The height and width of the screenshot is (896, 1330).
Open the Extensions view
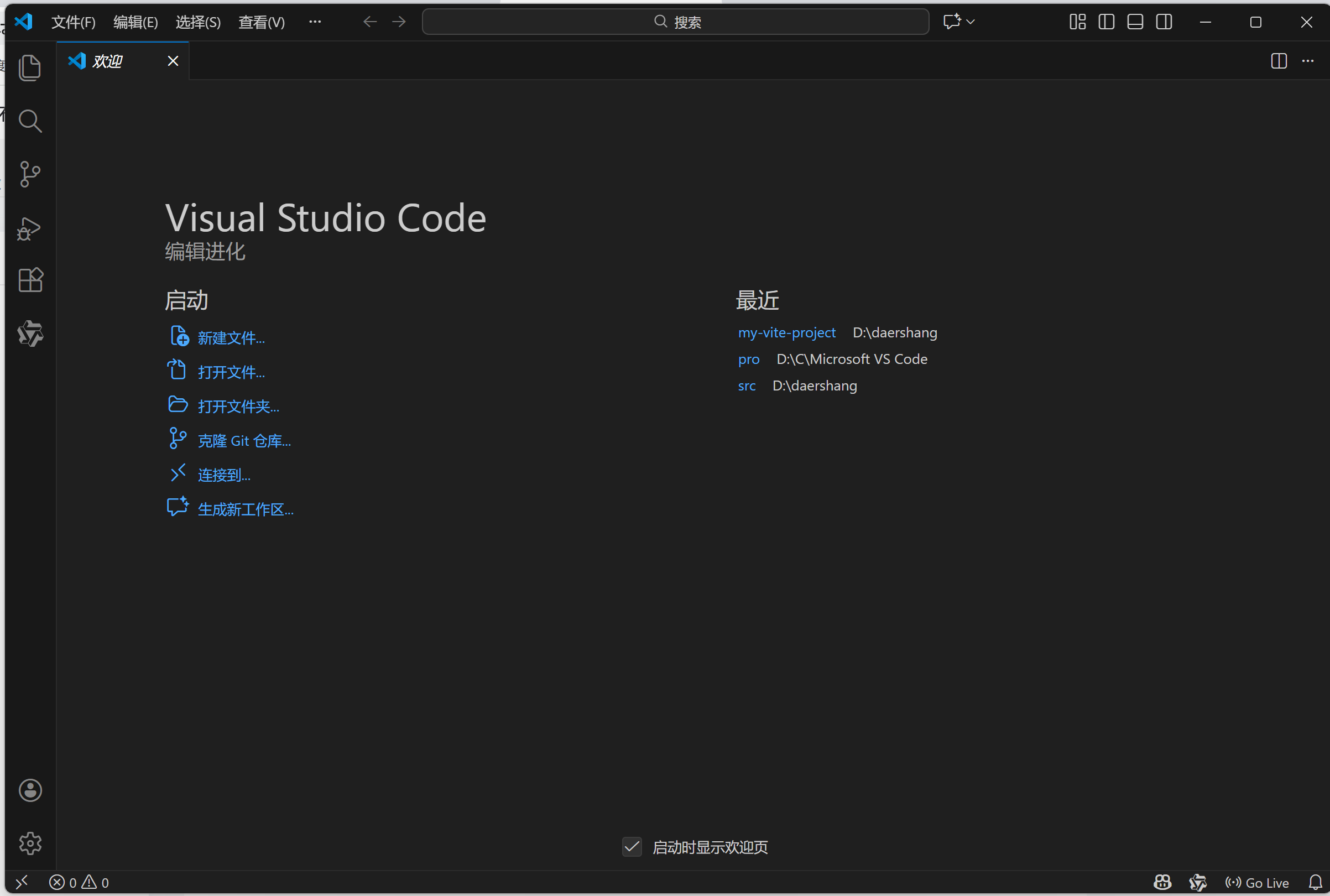point(30,280)
